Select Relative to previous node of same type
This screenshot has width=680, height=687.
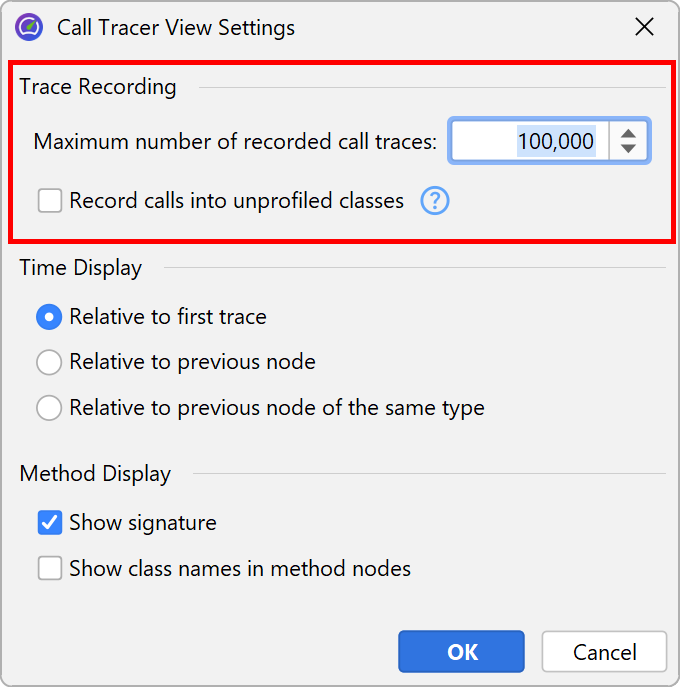[49, 408]
